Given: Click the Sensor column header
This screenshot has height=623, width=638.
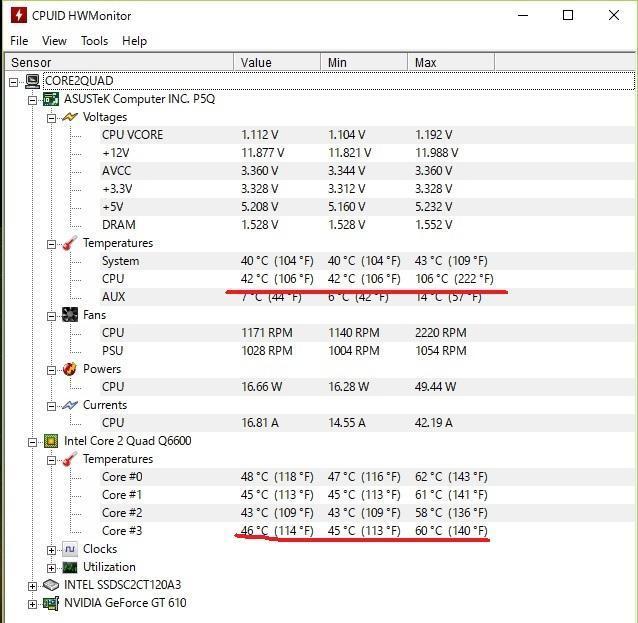Looking at the screenshot, I should tap(119, 62).
